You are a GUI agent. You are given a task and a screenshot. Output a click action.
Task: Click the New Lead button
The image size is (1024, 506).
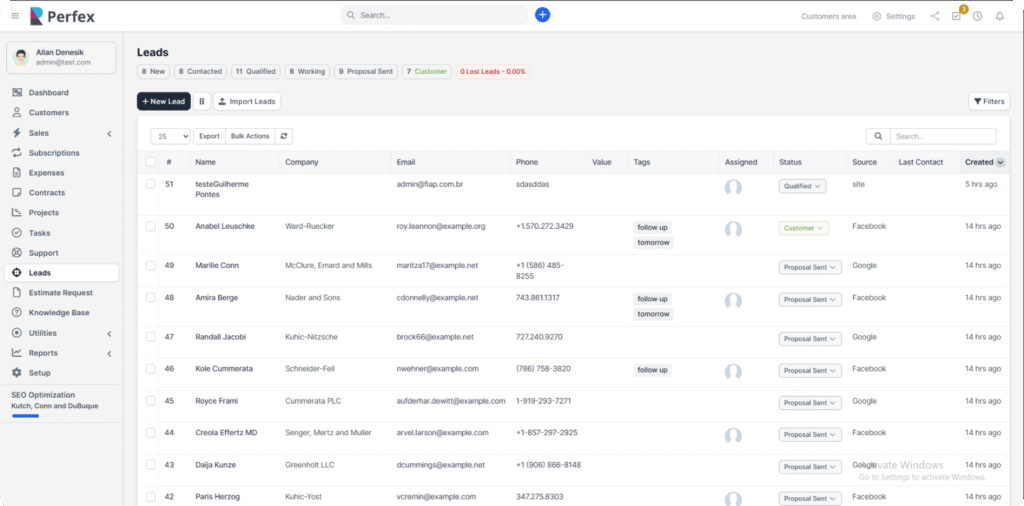[x=164, y=101]
